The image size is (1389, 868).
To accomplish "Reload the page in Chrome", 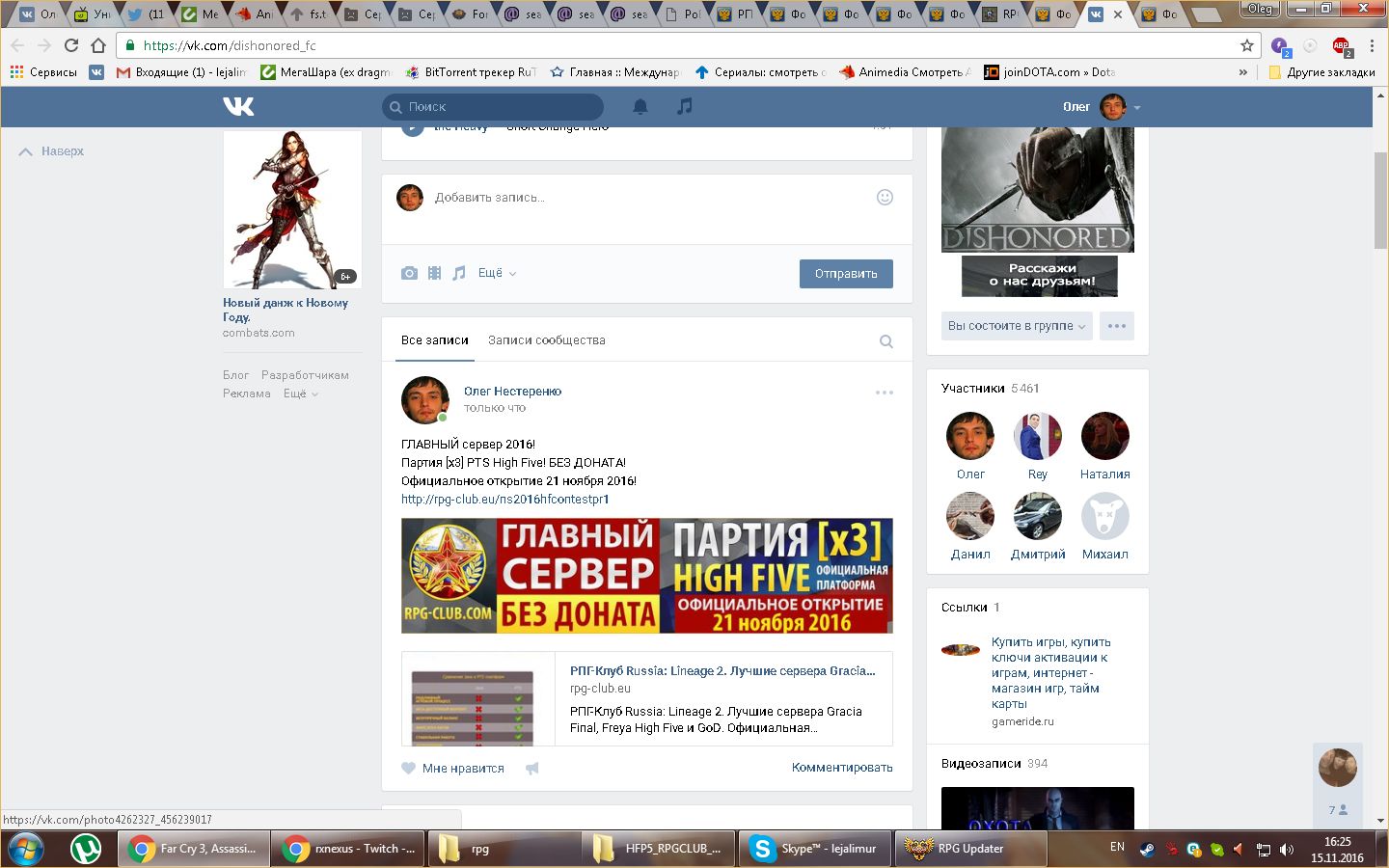I will click(71, 45).
